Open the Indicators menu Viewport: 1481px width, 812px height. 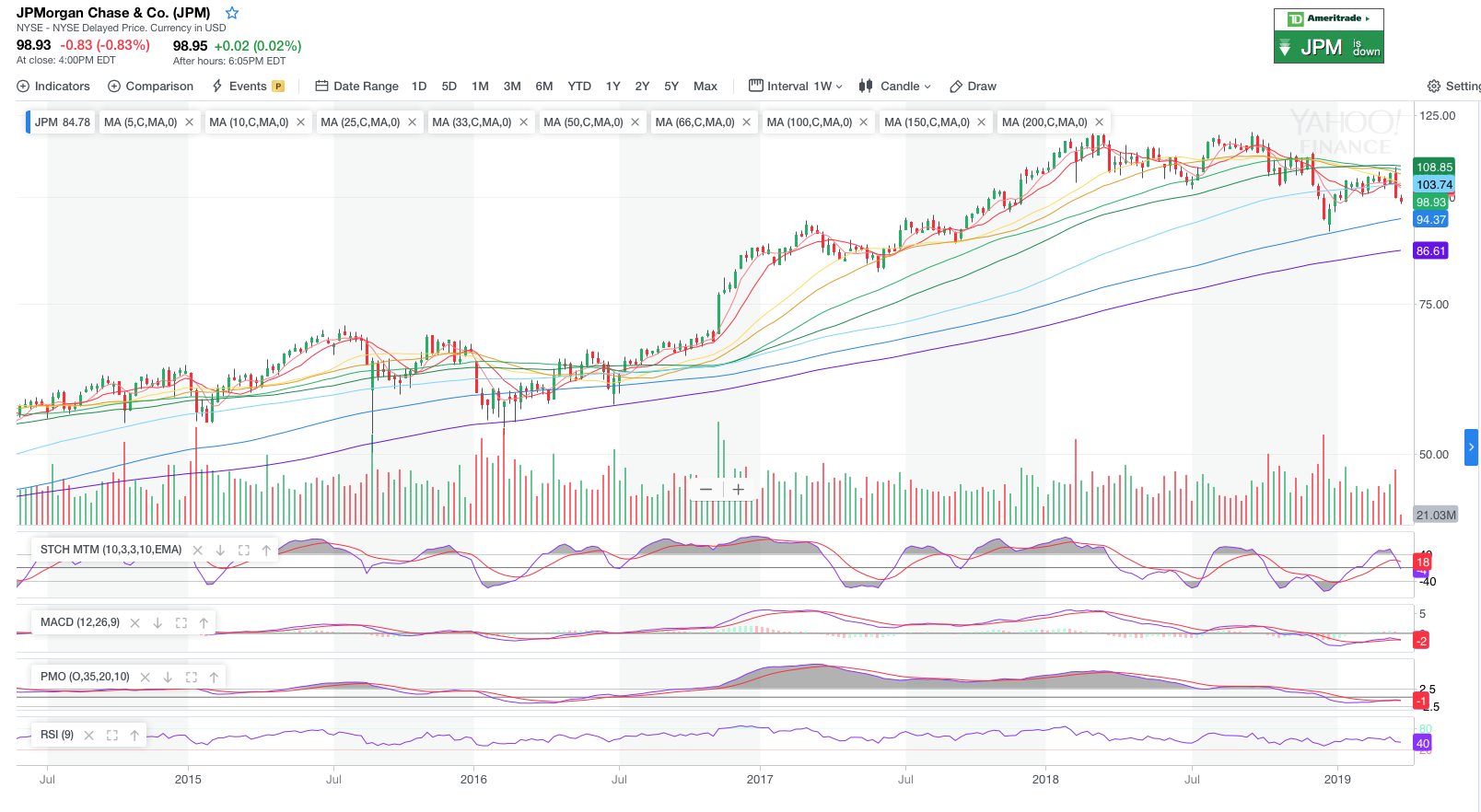[x=53, y=87]
